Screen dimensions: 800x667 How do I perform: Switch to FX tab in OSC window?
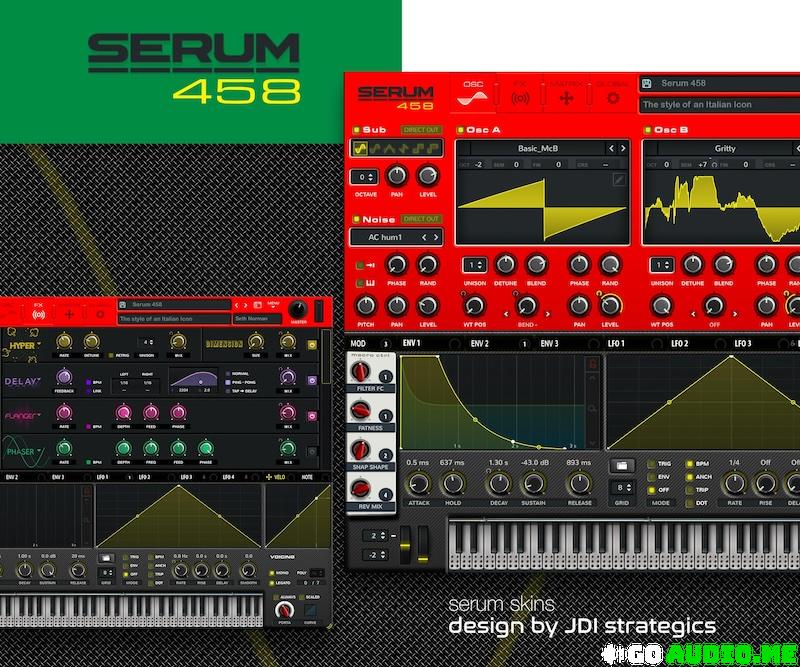click(520, 92)
